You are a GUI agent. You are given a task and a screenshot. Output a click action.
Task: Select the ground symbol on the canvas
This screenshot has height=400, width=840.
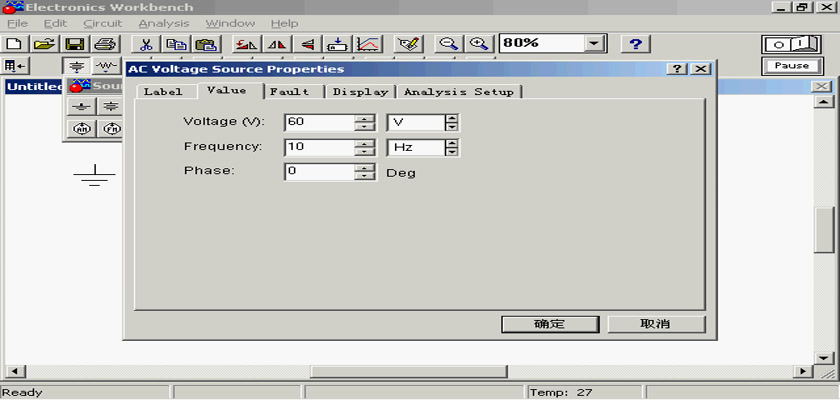tap(94, 176)
